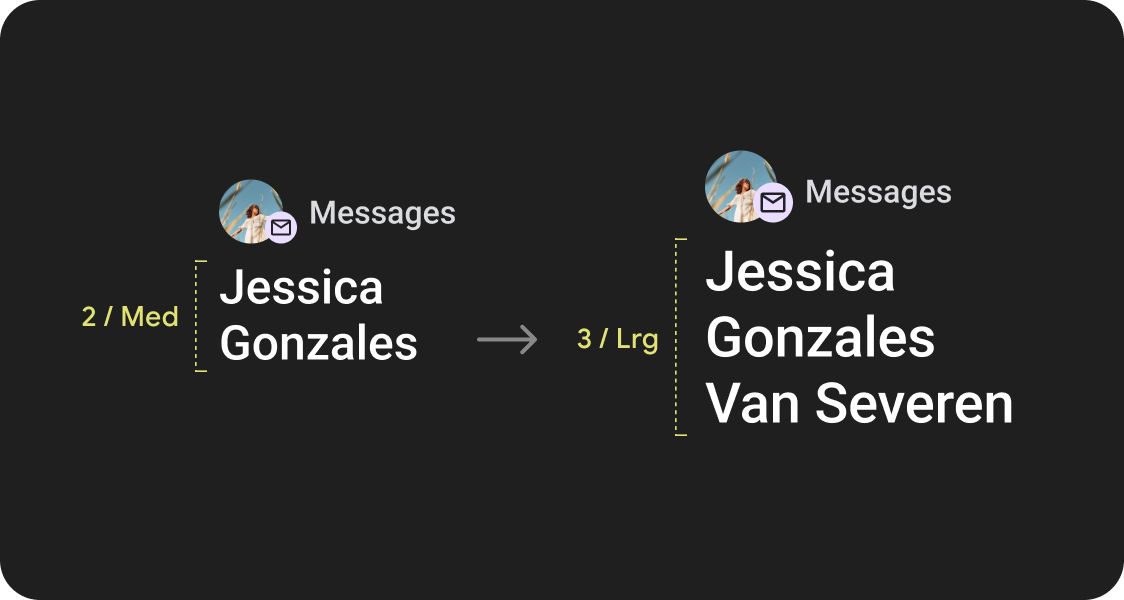The height and width of the screenshot is (600, 1124).
Task: Select "Jessica" in the two-line name
Action: (301, 288)
